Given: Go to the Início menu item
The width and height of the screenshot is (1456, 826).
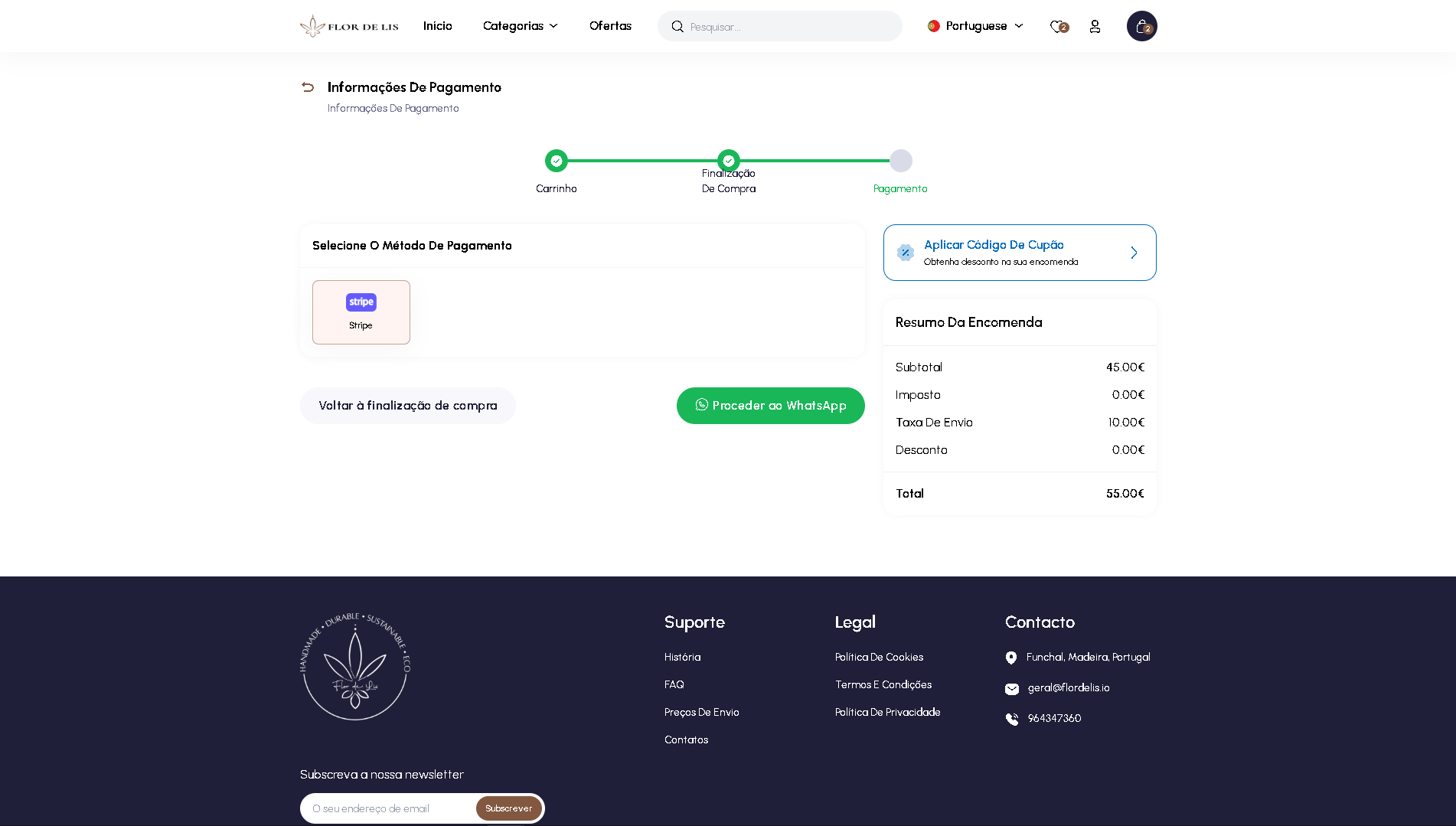Looking at the screenshot, I should (x=437, y=25).
